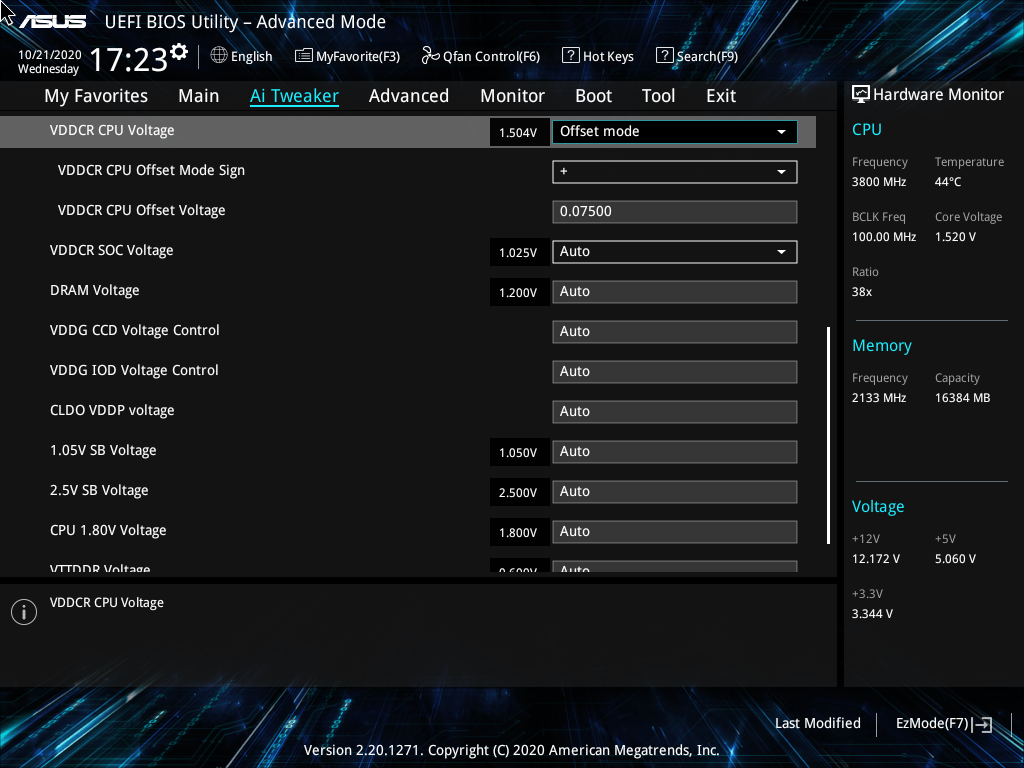Select VDDCR CPU Voltage row label
The height and width of the screenshot is (768, 1024).
[112, 131]
